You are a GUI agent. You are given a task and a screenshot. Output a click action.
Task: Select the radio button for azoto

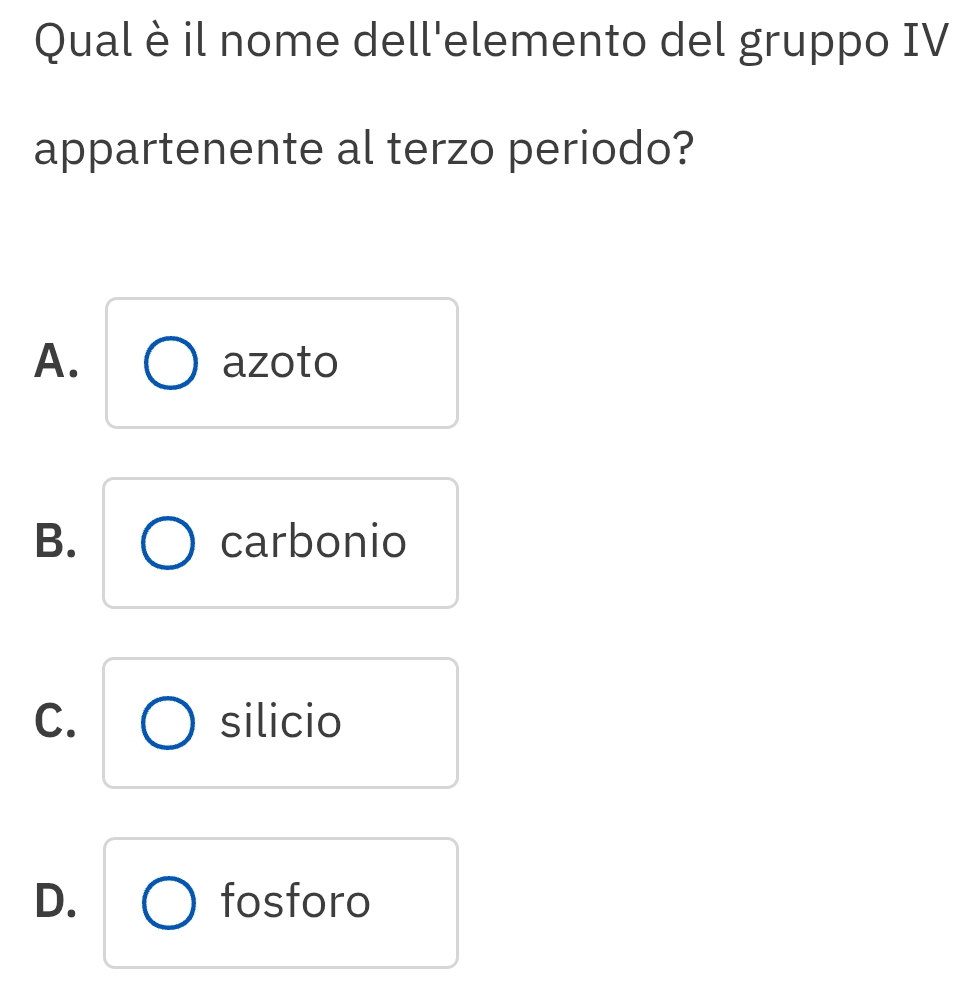point(169,363)
